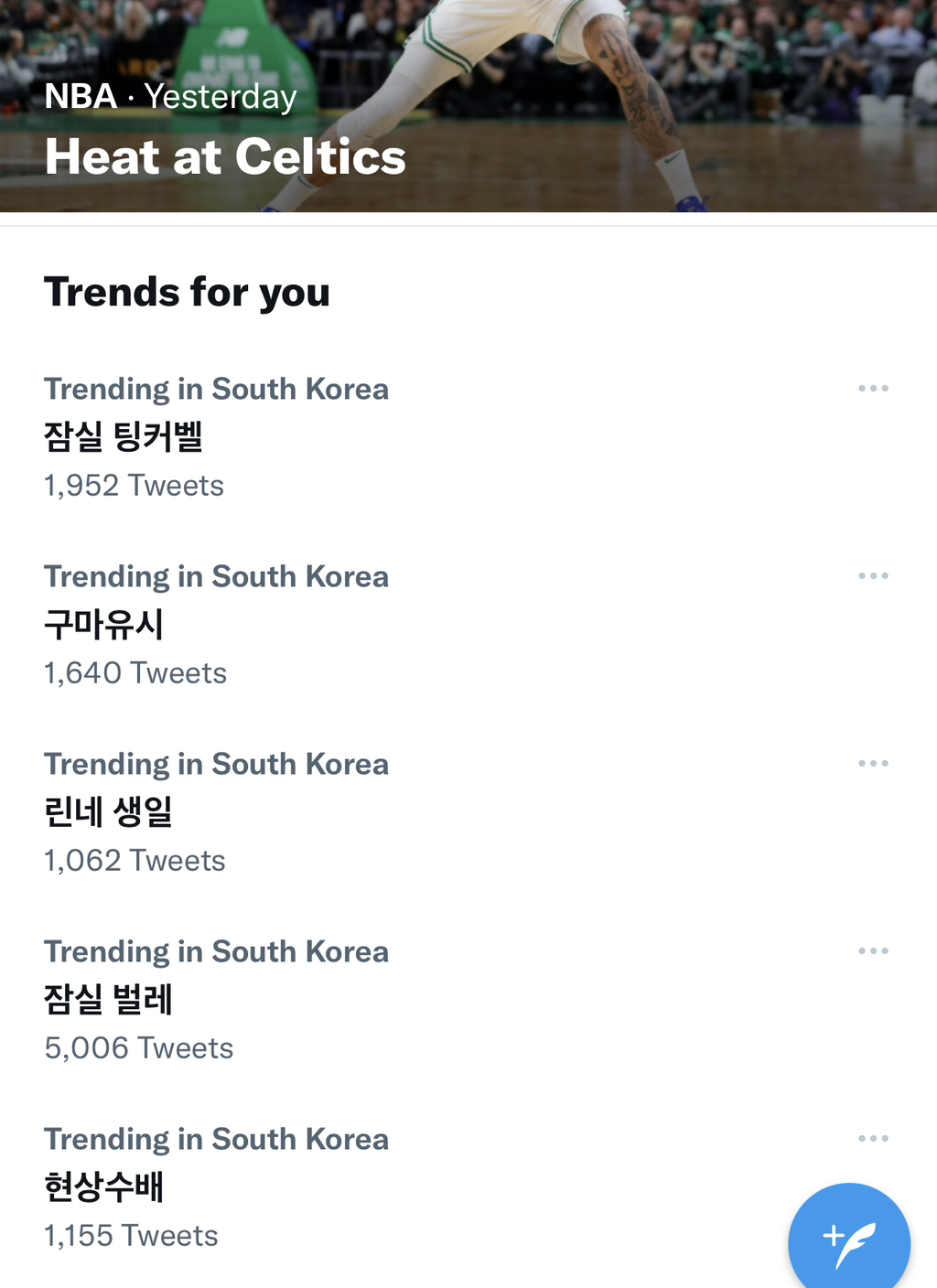The height and width of the screenshot is (1288, 937).
Task: Tap the 1,155 Tweets count
Action: point(131,1236)
